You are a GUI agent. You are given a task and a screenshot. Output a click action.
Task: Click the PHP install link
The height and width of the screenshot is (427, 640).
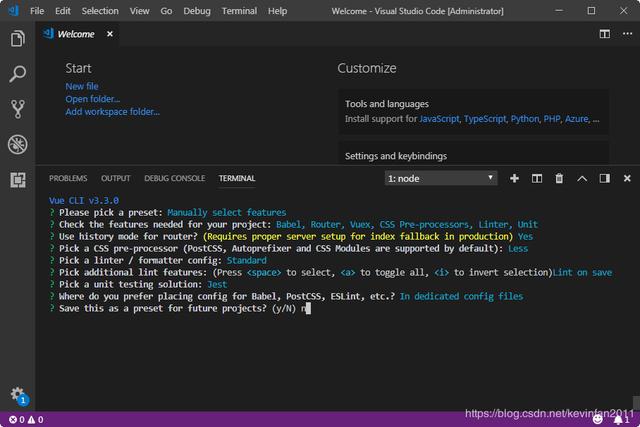[552, 119]
